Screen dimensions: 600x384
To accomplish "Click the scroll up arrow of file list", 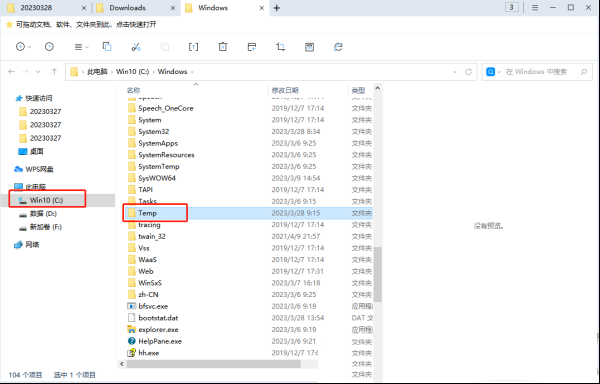I will point(377,88).
